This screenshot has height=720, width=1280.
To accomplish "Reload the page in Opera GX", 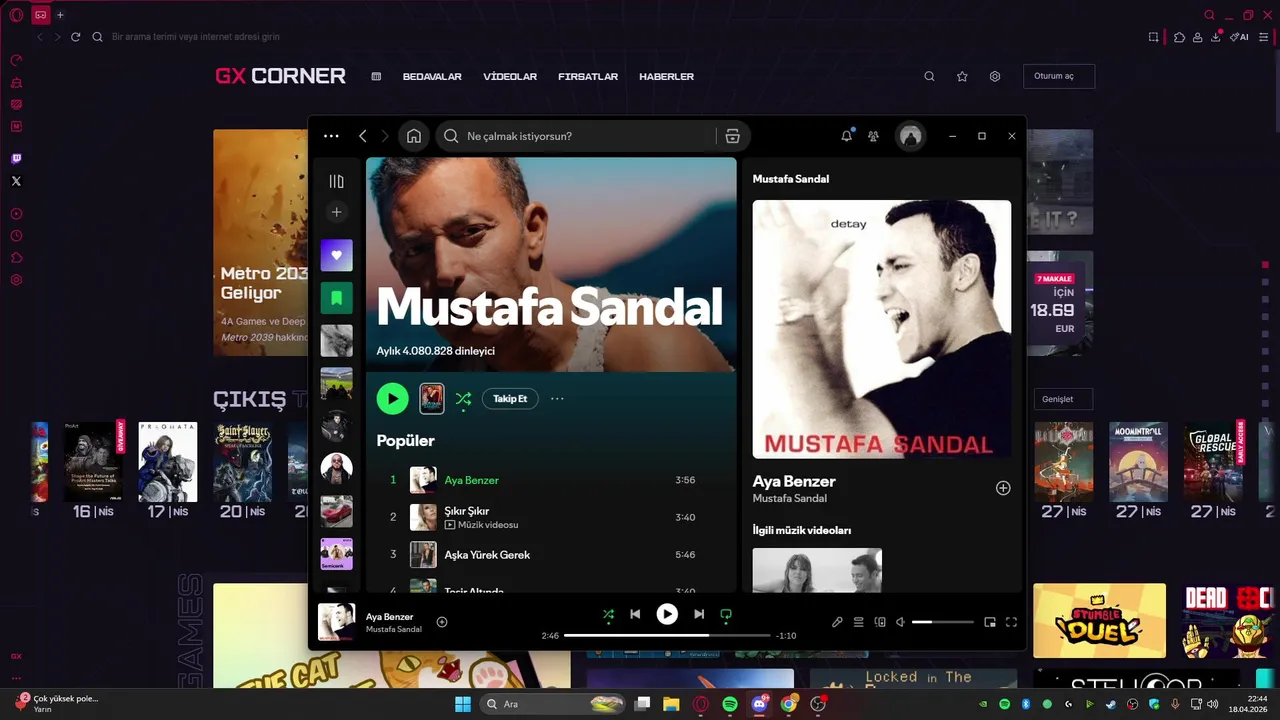I will 75,37.
